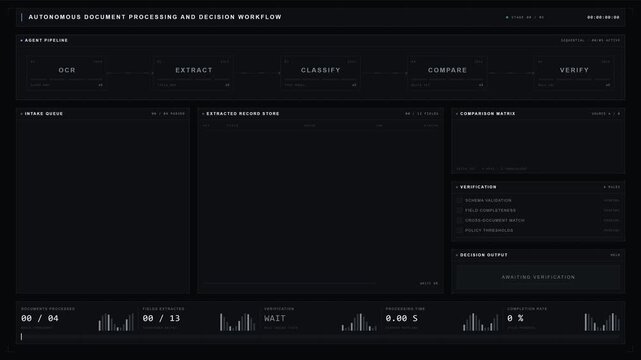
Task: Click the Processing Time value 0.00 S
Action: coord(401,318)
